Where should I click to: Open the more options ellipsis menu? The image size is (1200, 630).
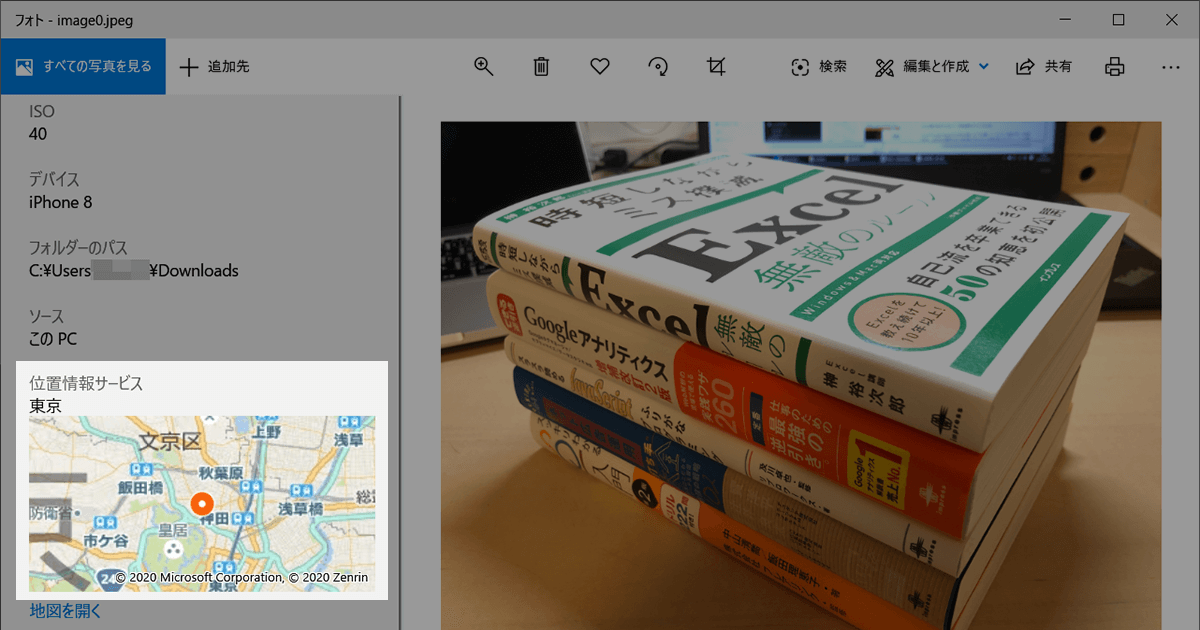tap(1172, 67)
